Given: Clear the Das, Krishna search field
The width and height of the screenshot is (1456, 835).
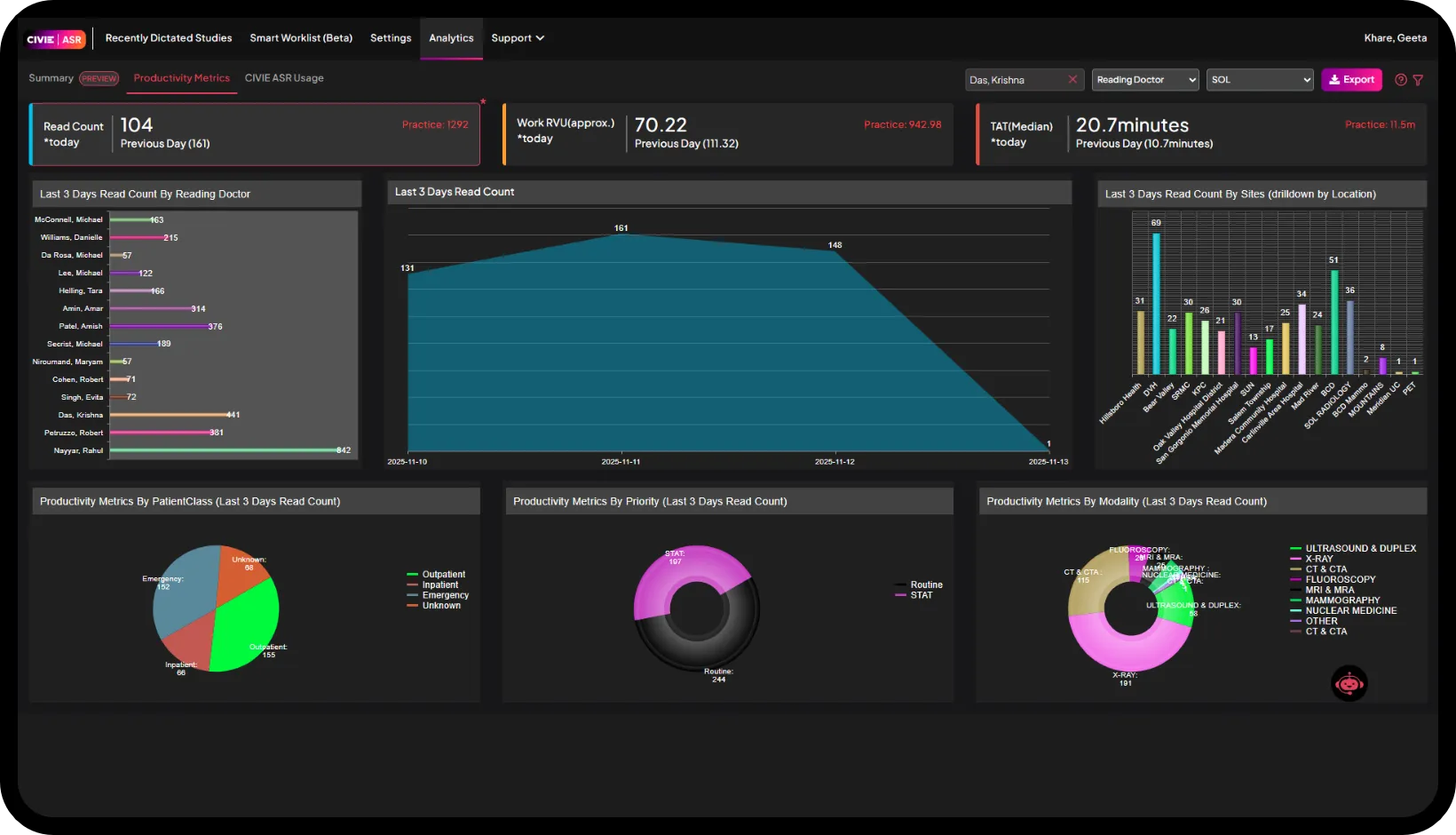Looking at the screenshot, I should (x=1072, y=79).
